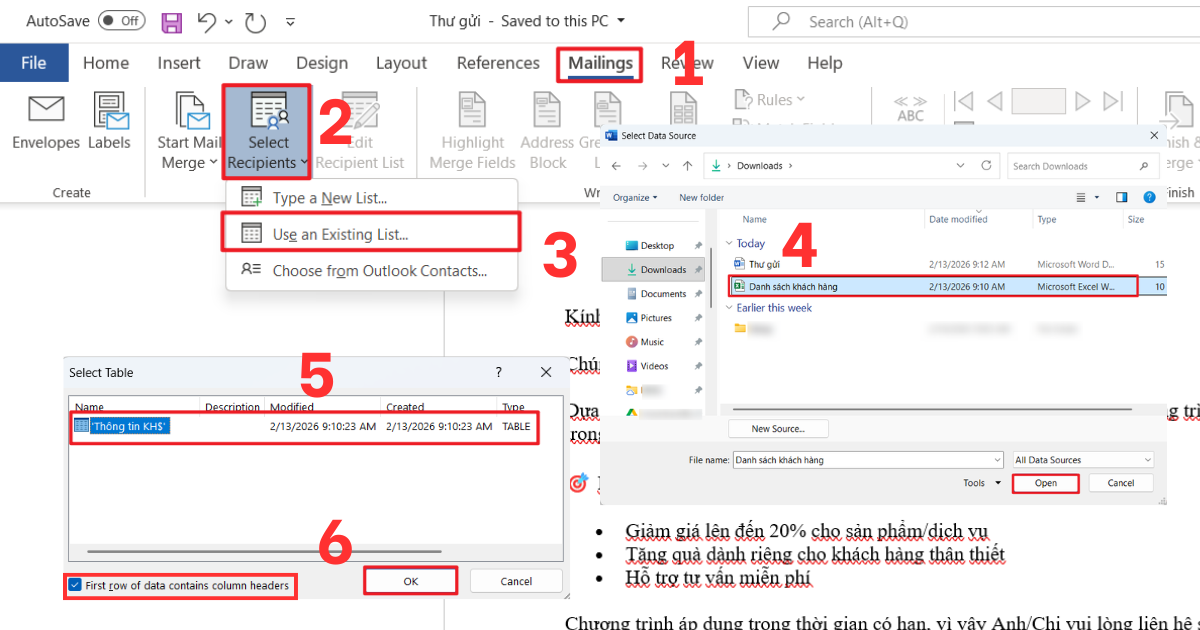1200x630 pixels.
Task: Open the Customize Quick Access Toolbar arrow
Action: click(x=290, y=21)
